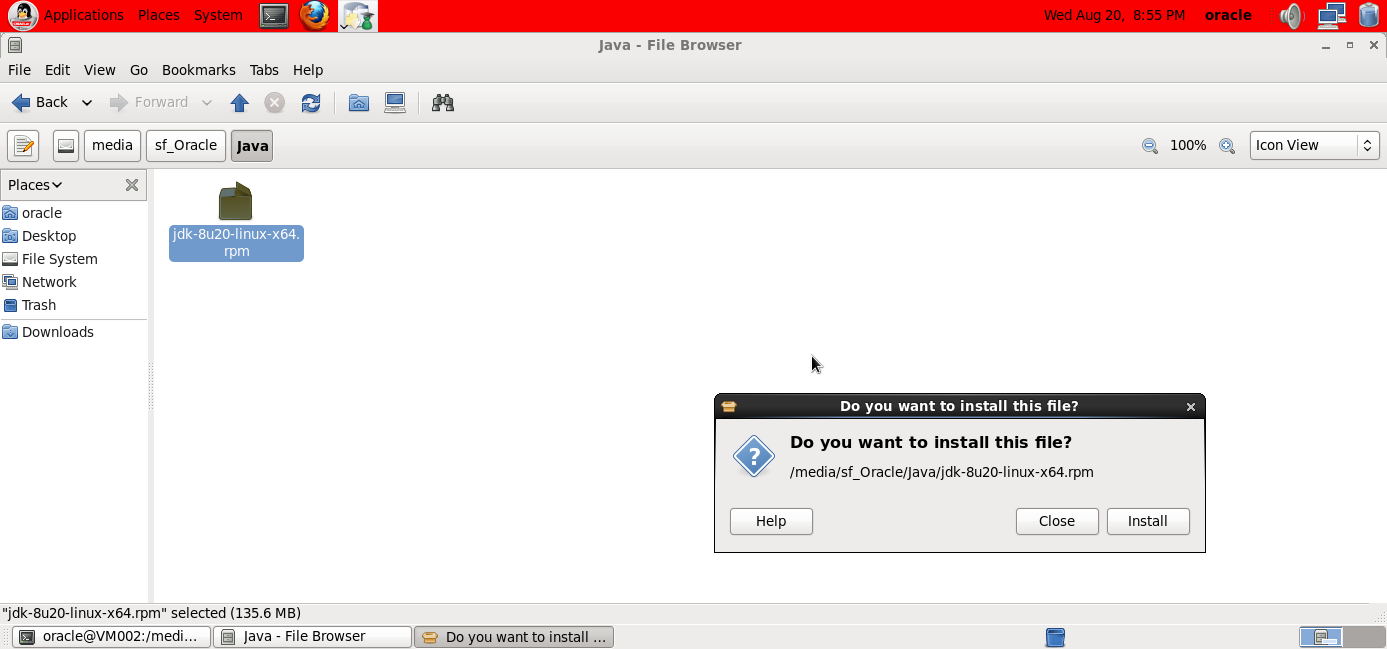Viewport: 1387px width, 649px height.
Task: Switch to oracle@VM002 terminal taskbar entry
Action: [x=112, y=637]
